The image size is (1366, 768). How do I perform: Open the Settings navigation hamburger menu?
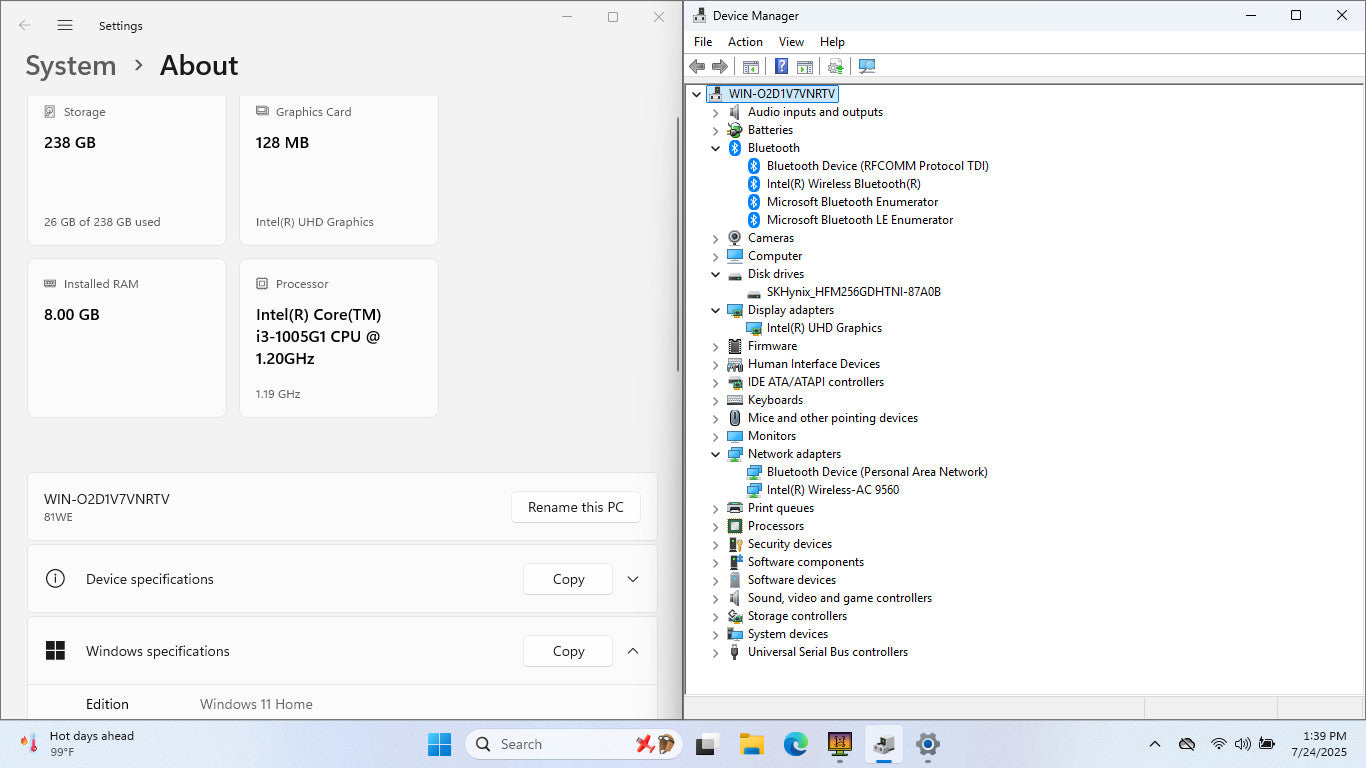pyautogui.click(x=65, y=25)
